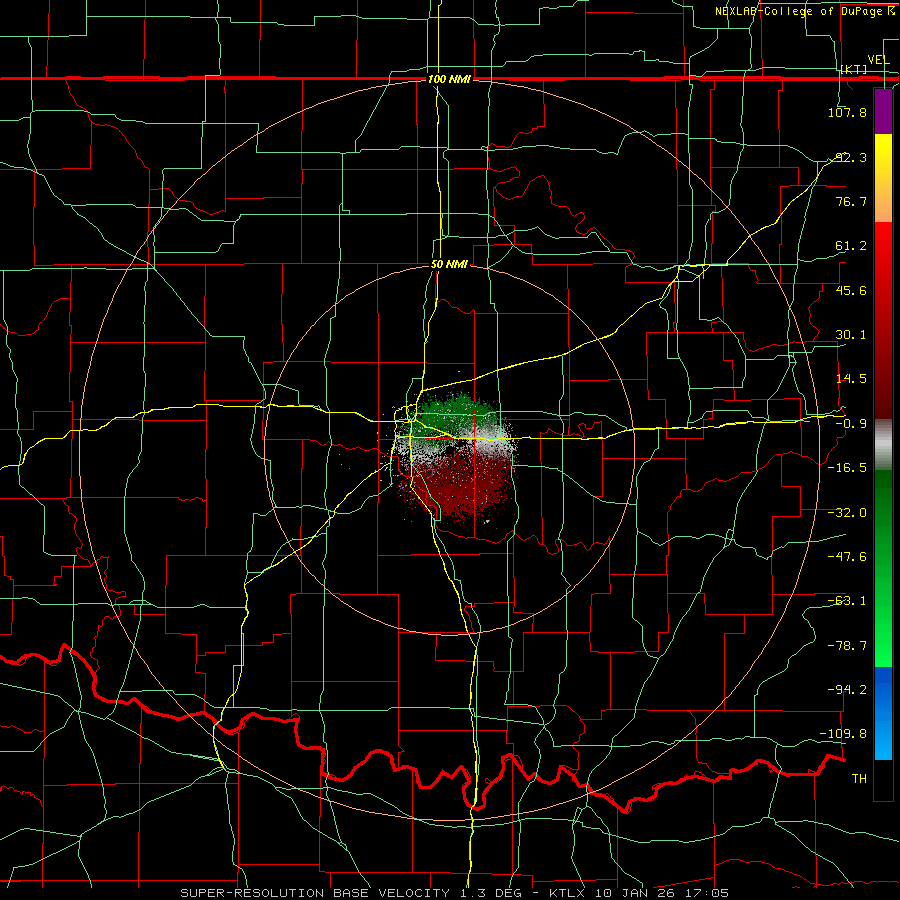Click the -94.2 legend value
900x900 pixels.
[847, 689]
